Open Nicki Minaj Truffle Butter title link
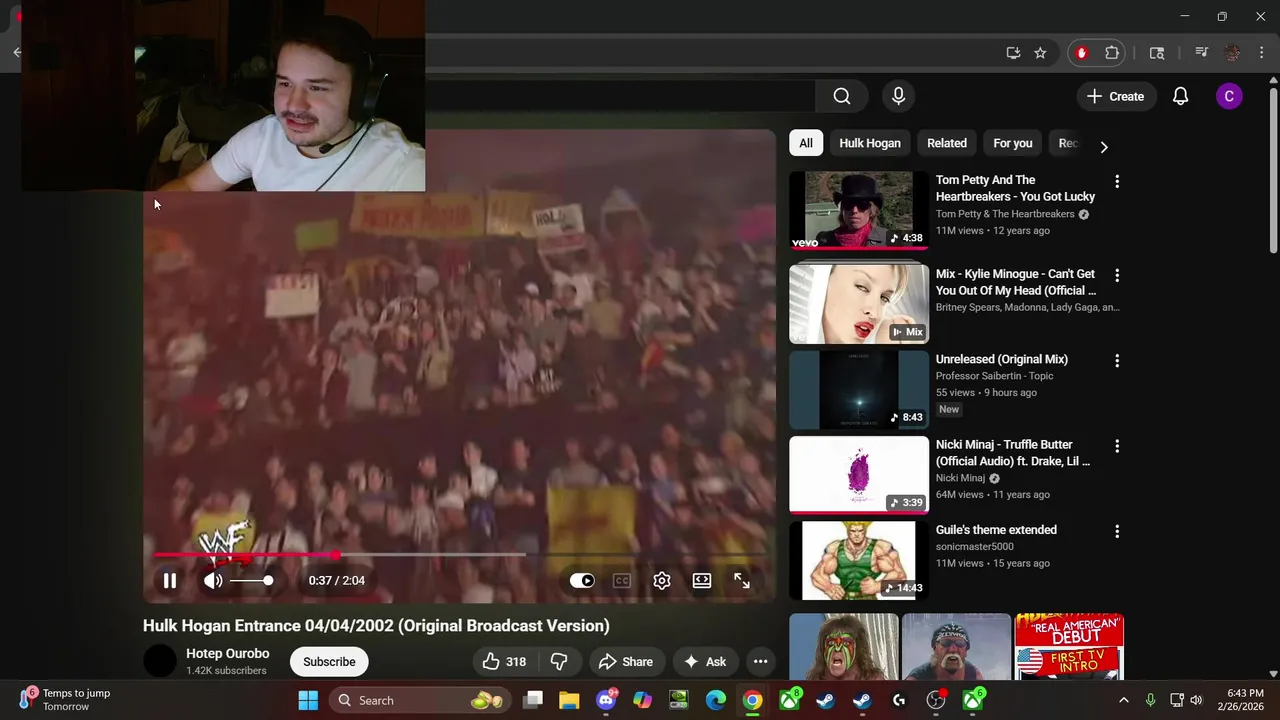This screenshot has height=720, width=1280. coord(1013,453)
